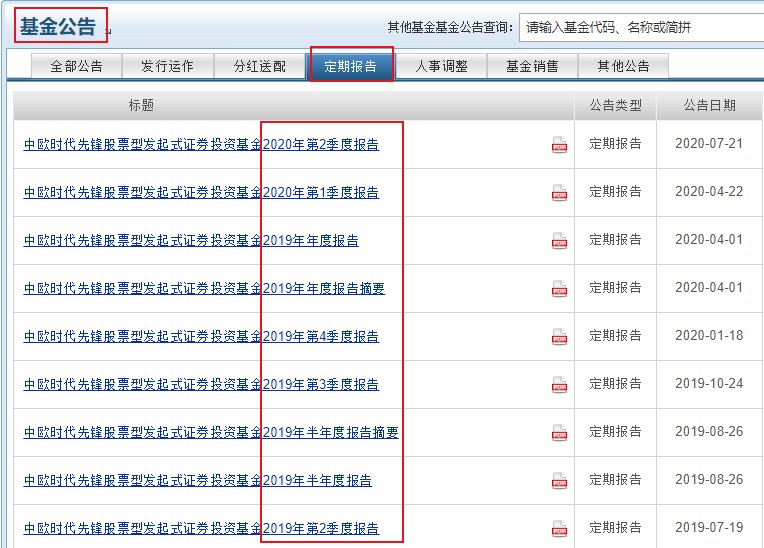Switch to 分红送配 tab

(259, 66)
